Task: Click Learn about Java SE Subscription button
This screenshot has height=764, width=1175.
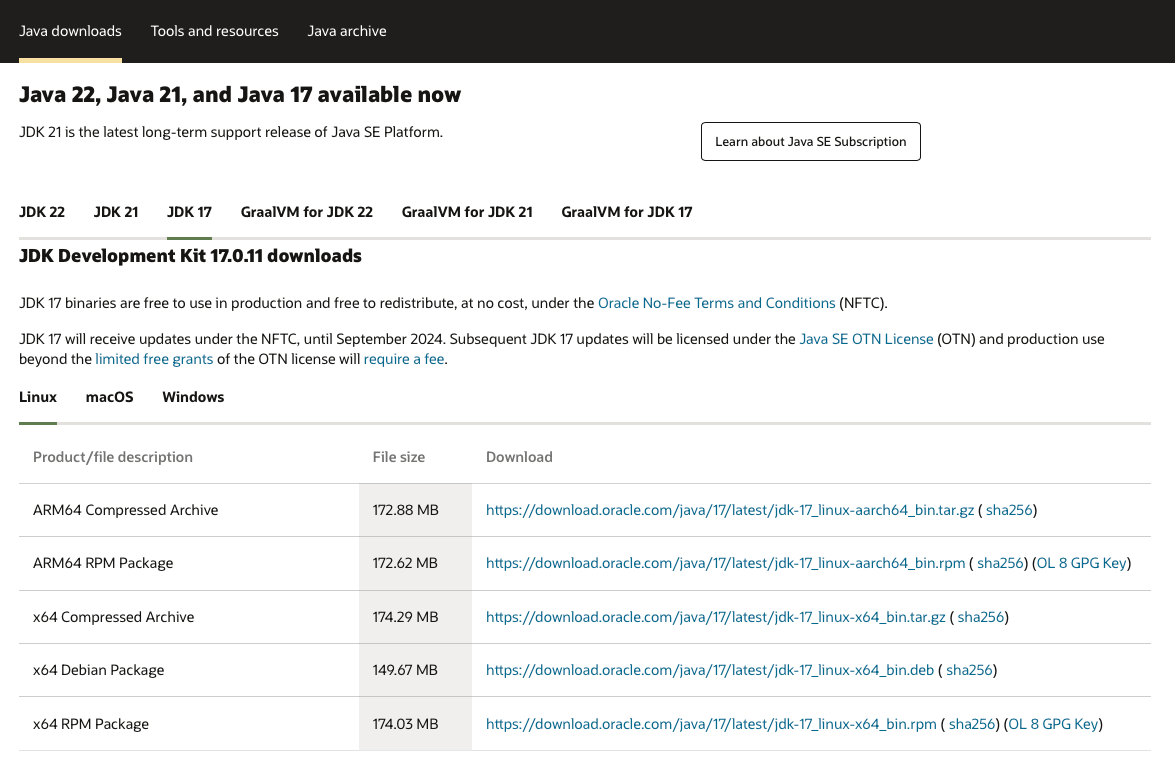Action: coord(811,142)
